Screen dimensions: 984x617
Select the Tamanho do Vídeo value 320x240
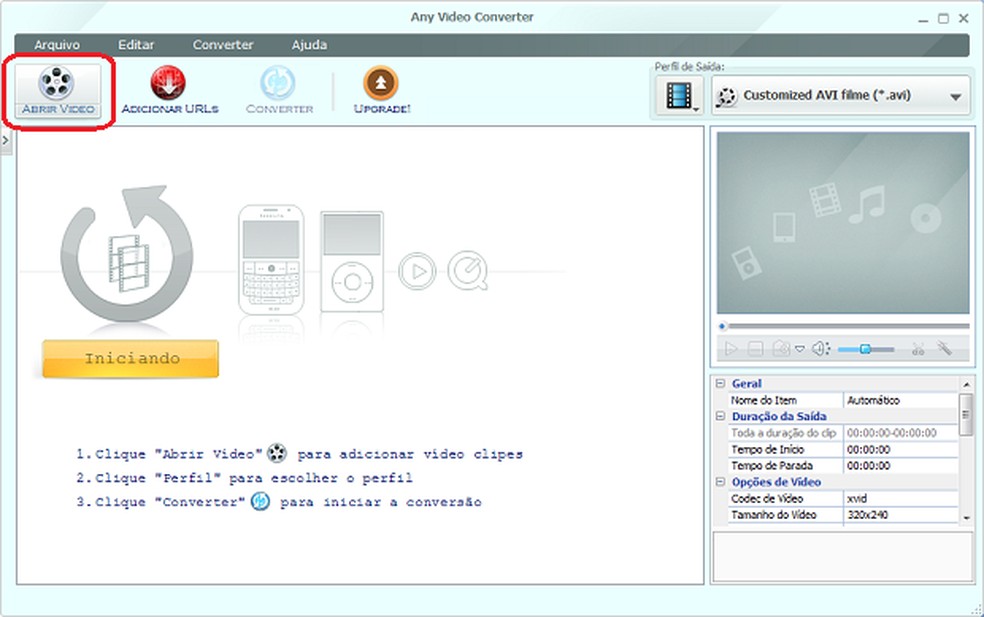(901, 515)
